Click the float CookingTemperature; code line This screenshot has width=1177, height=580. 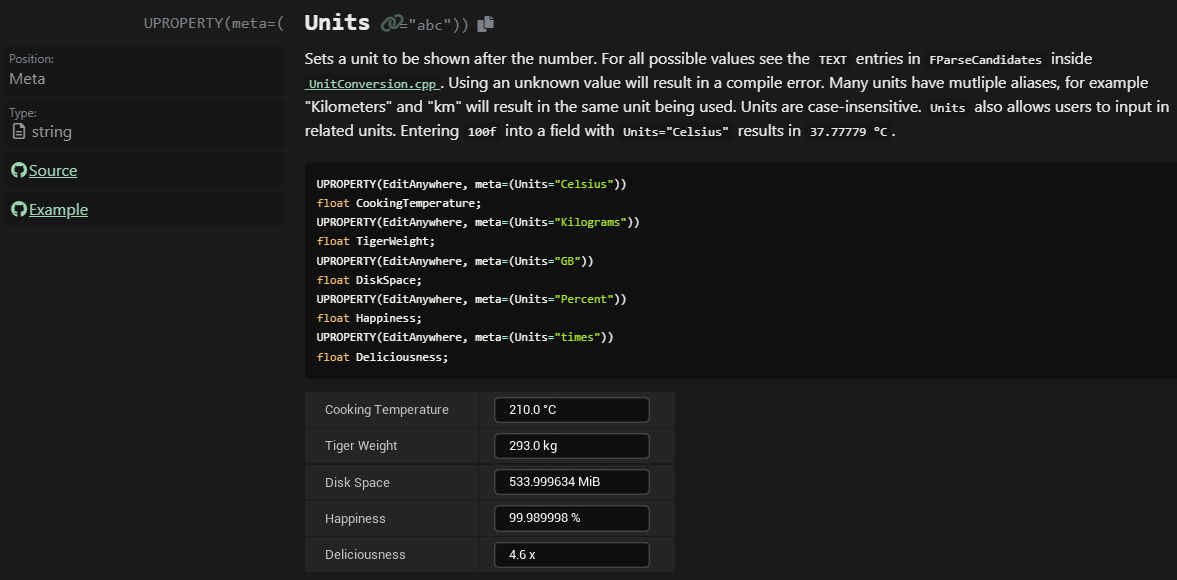coord(399,203)
